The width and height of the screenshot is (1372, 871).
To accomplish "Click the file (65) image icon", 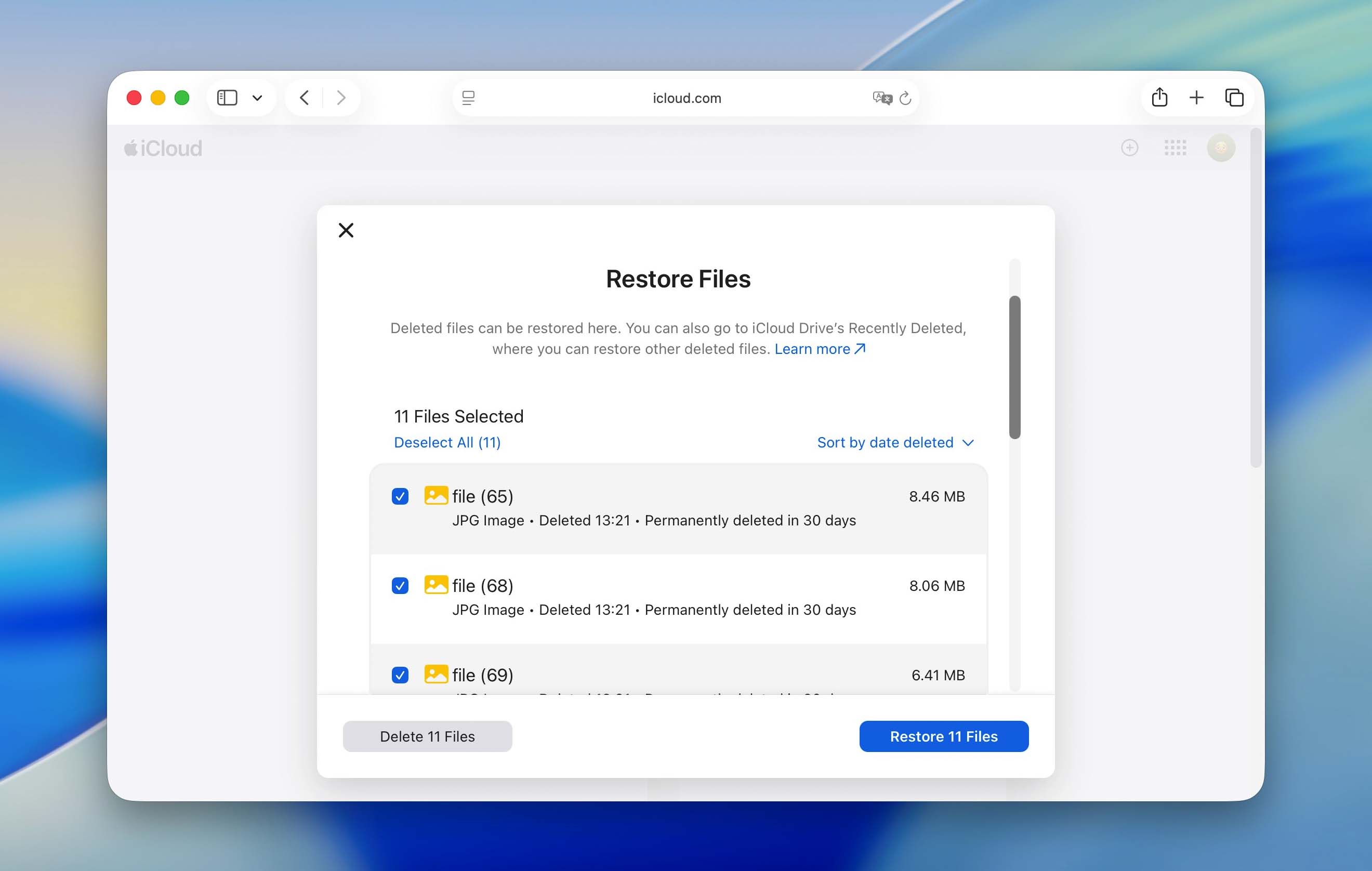I will pos(436,495).
